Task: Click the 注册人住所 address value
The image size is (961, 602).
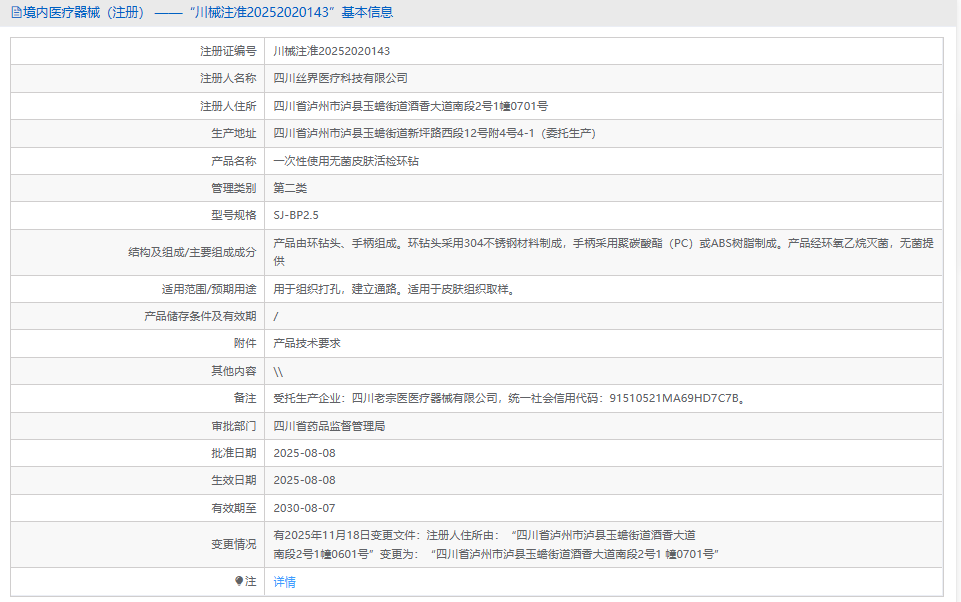Action: point(410,106)
